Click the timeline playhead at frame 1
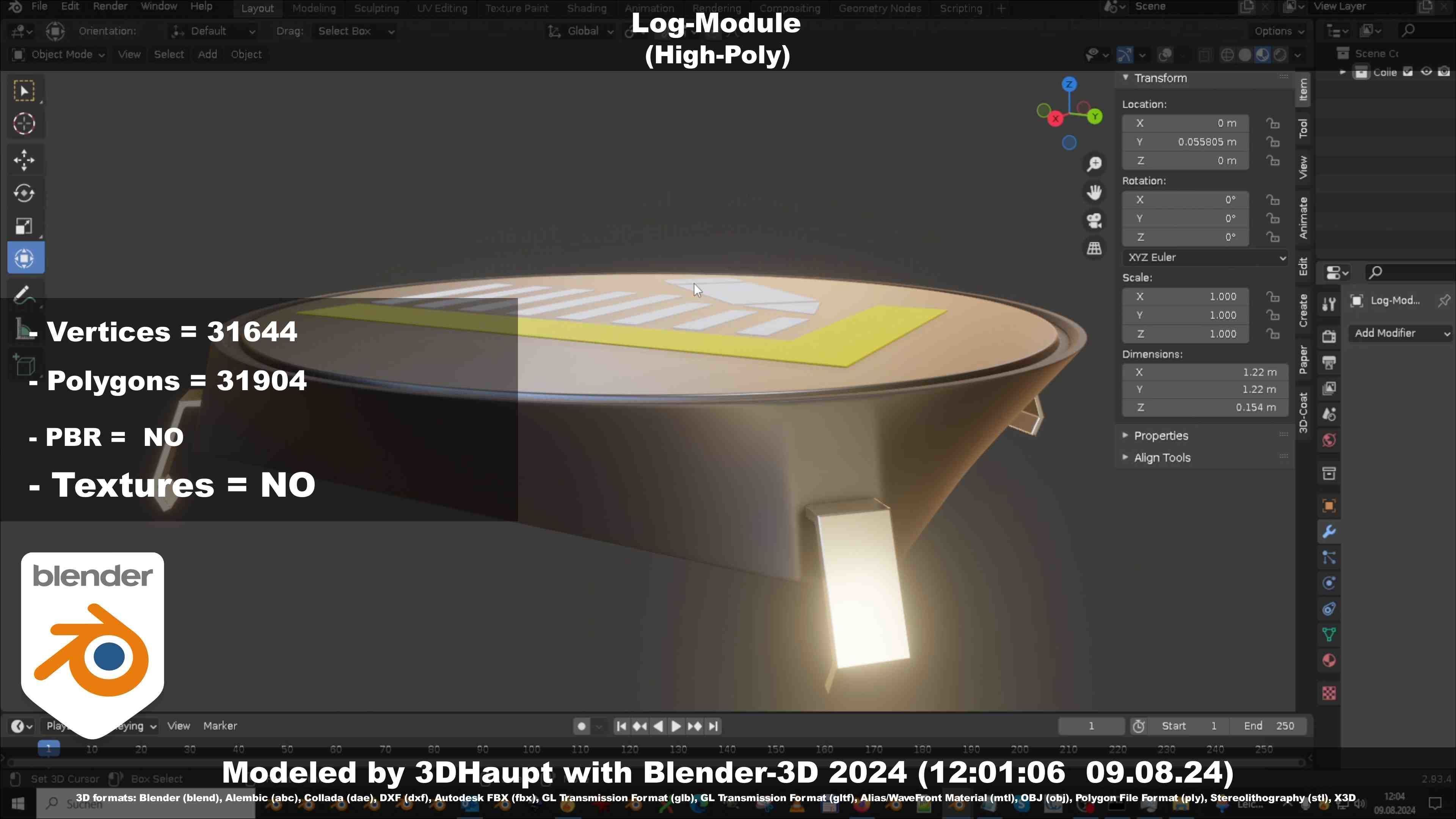This screenshot has height=819, width=1456. pos(49,749)
